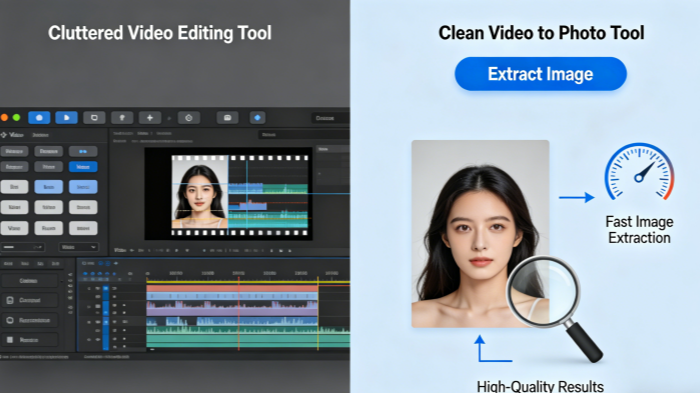Click the 'Fast Image Extraction' label
The width and height of the screenshot is (700, 393).
tap(639, 230)
